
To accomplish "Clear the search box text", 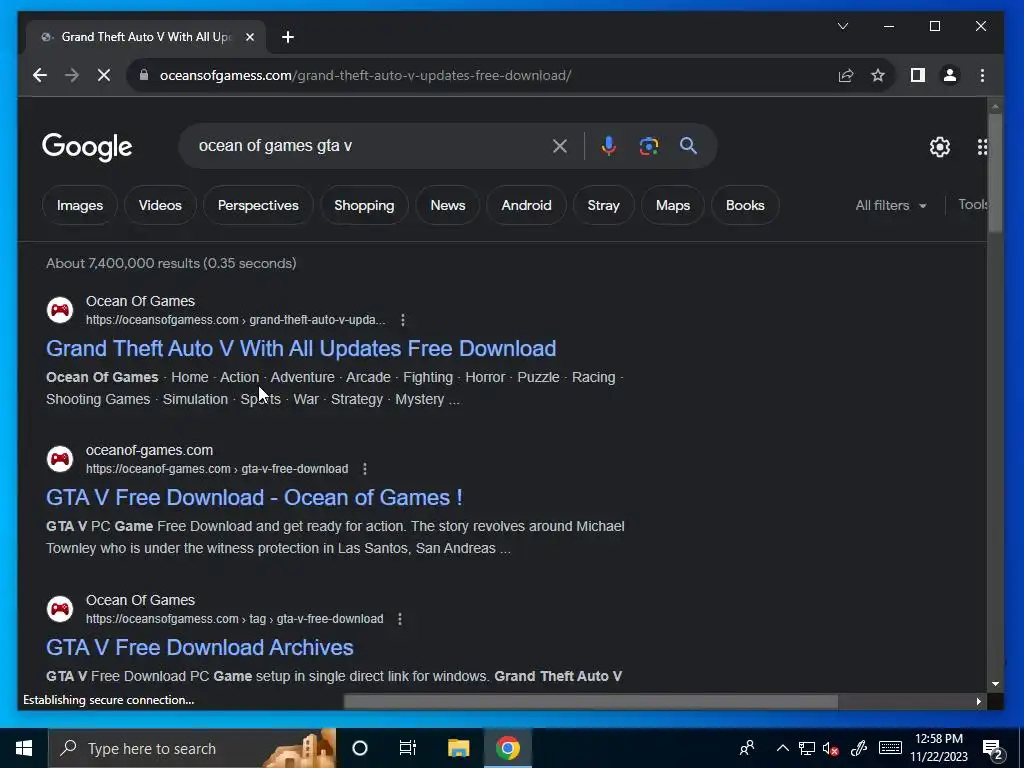I will (x=560, y=146).
